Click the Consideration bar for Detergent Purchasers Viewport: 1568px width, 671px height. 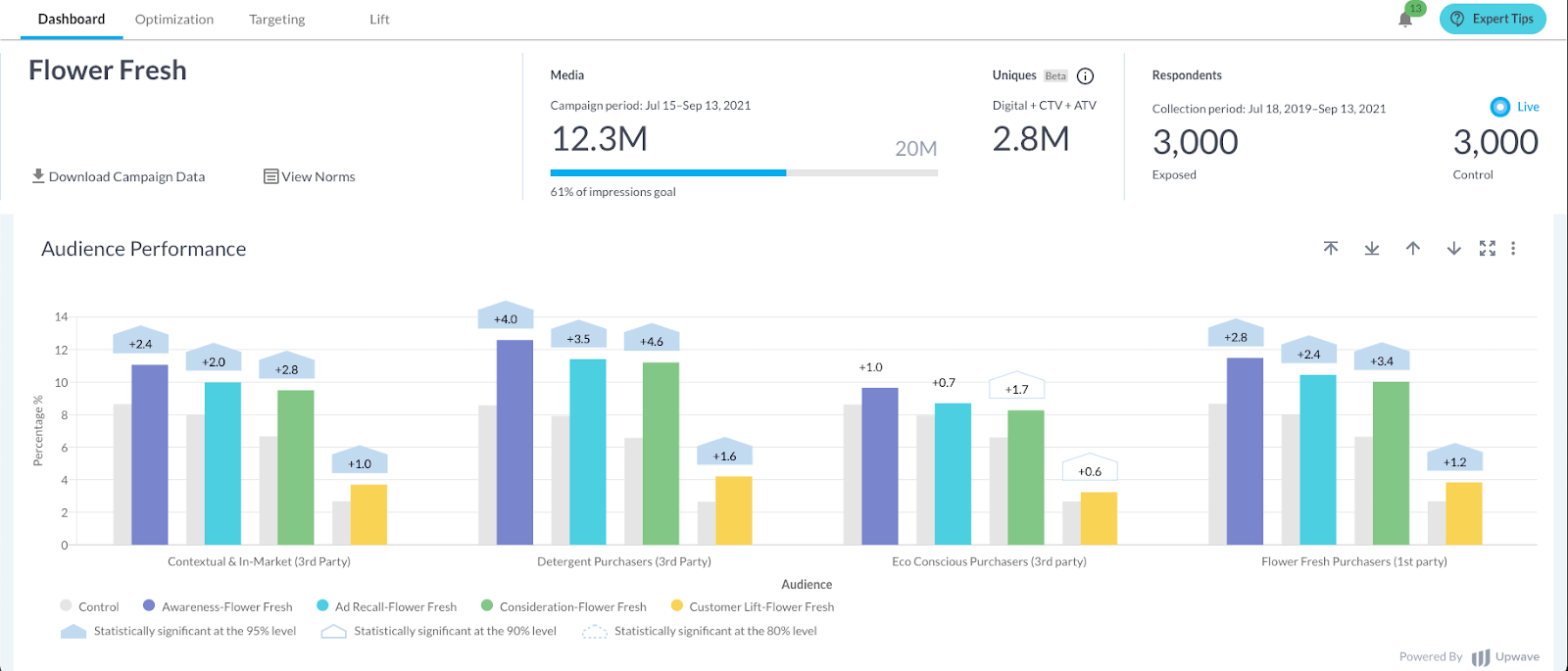pos(661,454)
